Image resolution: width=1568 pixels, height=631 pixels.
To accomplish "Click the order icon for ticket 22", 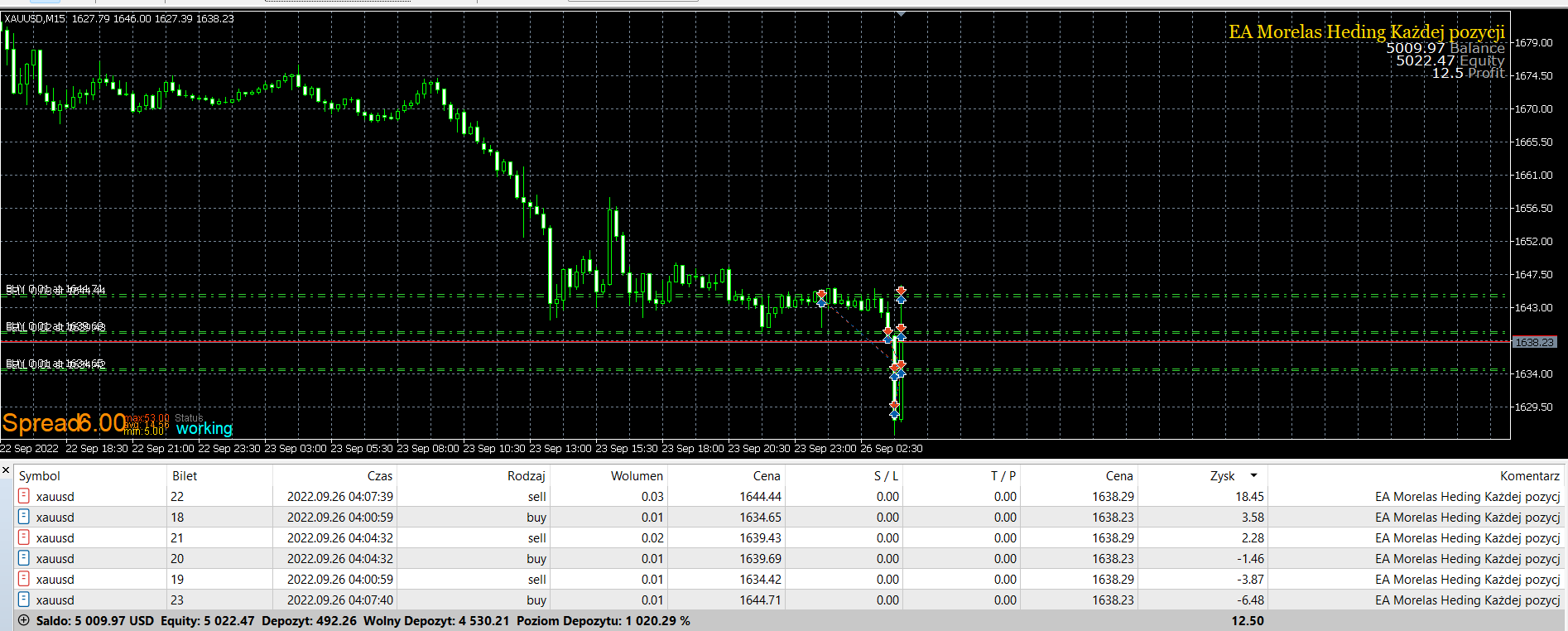I will pos(24,496).
